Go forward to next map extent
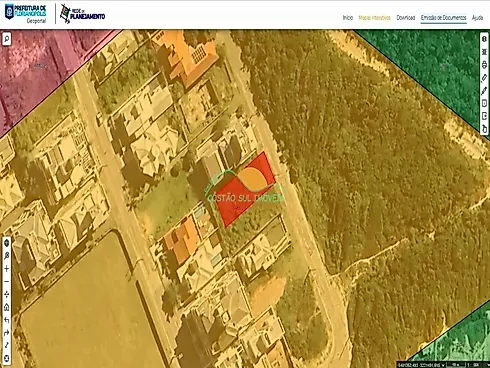This screenshot has width=490, height=368. tap(7, 333)
